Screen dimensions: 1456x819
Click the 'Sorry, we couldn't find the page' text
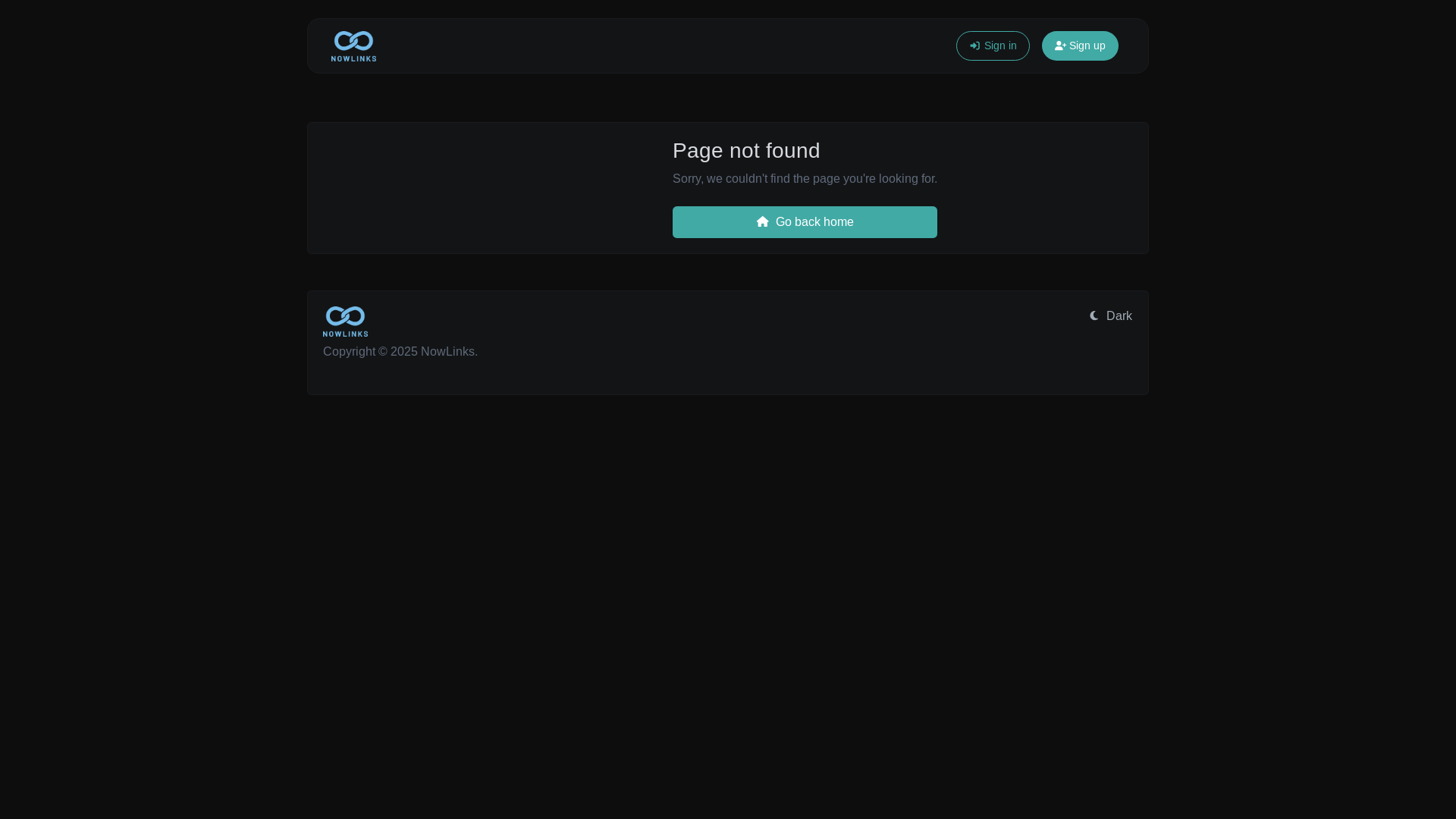(805, 179)
